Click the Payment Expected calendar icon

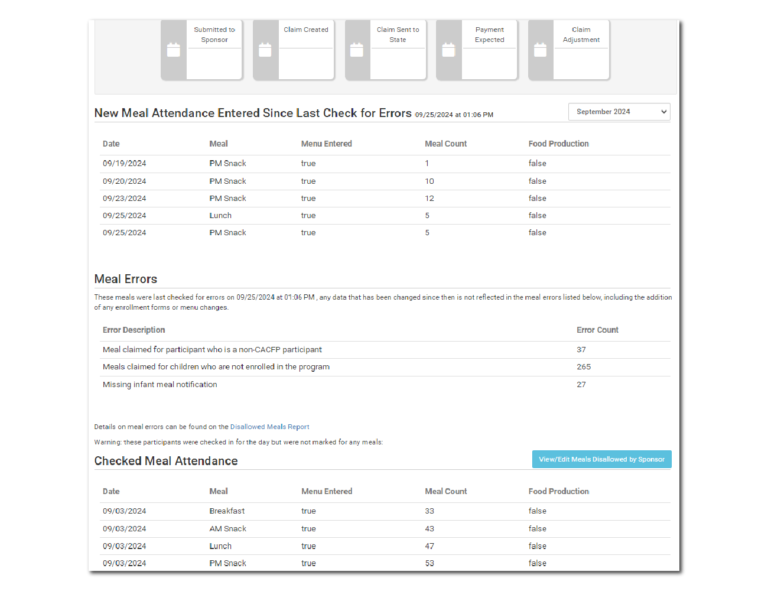click(x=448, y=50)
